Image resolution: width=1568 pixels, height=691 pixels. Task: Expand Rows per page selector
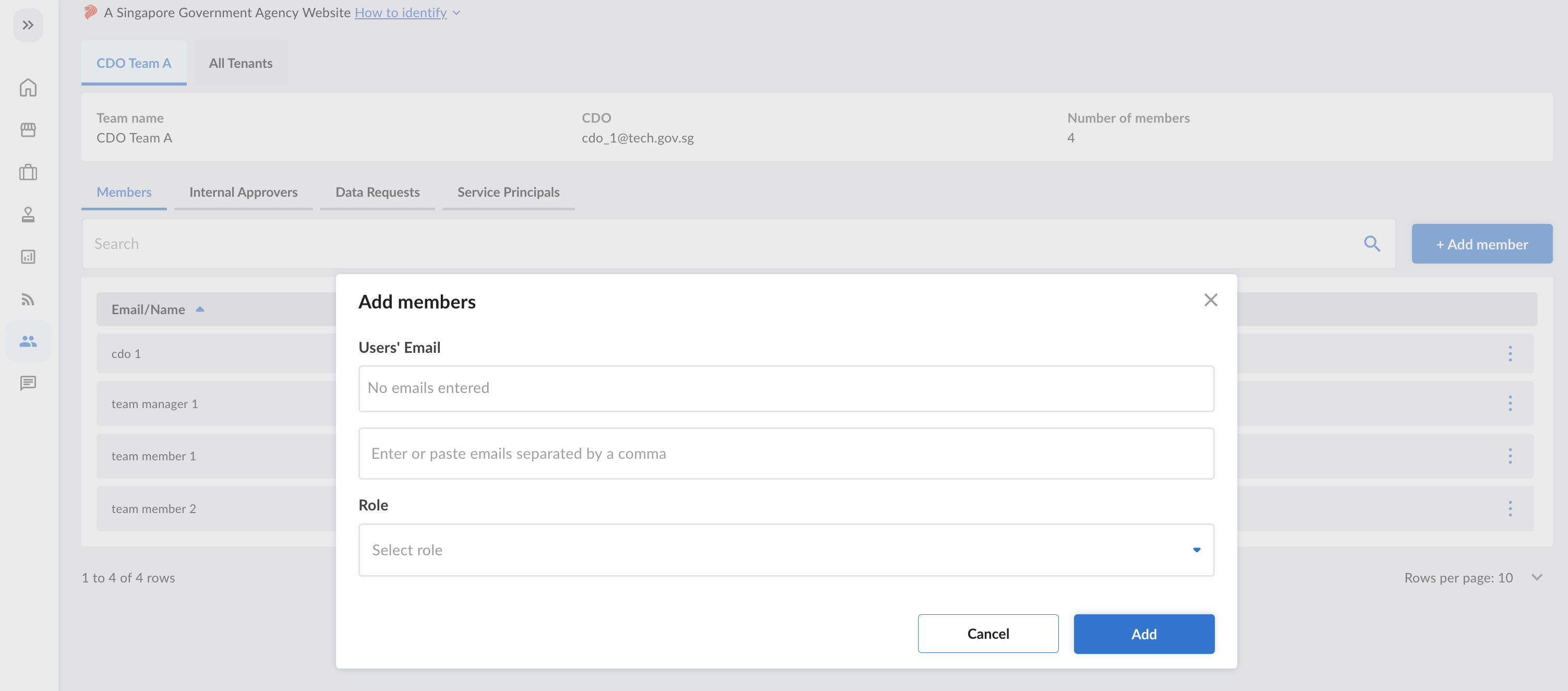(1537, 578)
